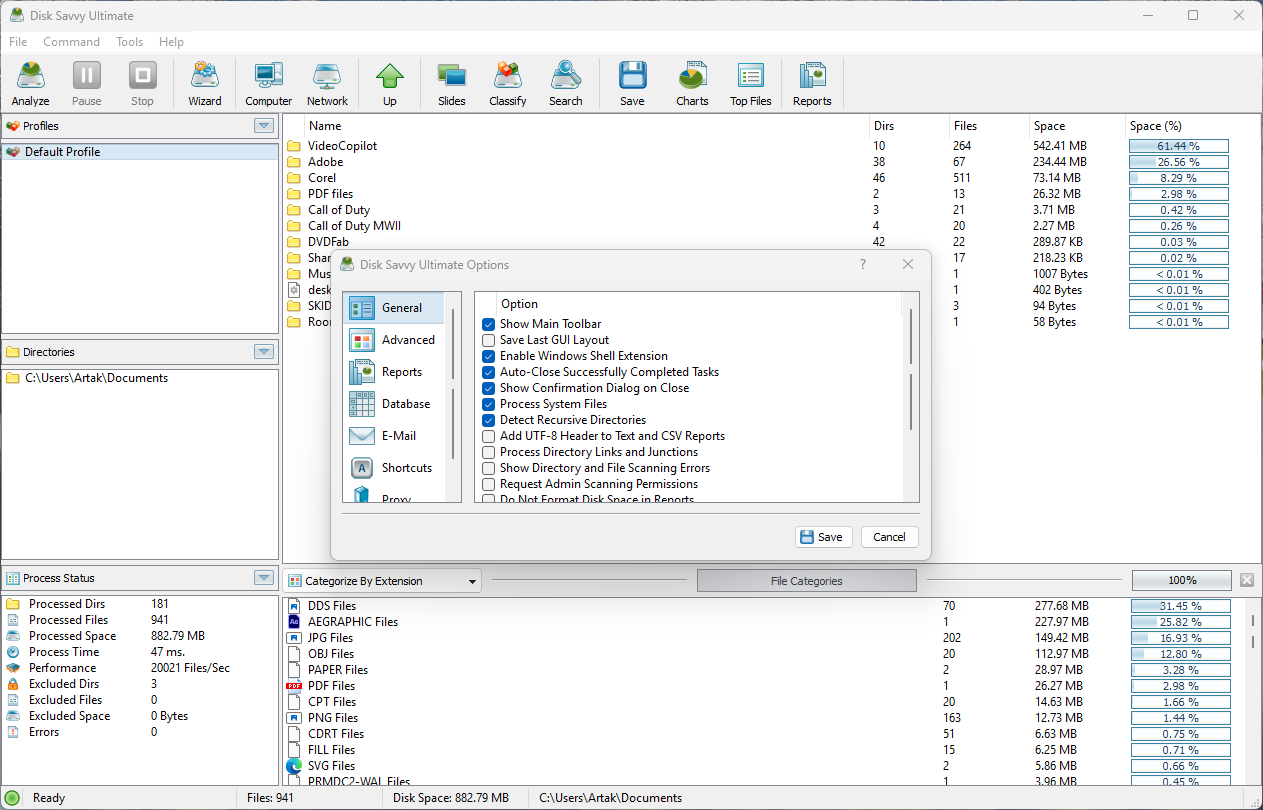Open the Tools menu
This screenshot has height=810, width=1263.
(x=129, y=42)
